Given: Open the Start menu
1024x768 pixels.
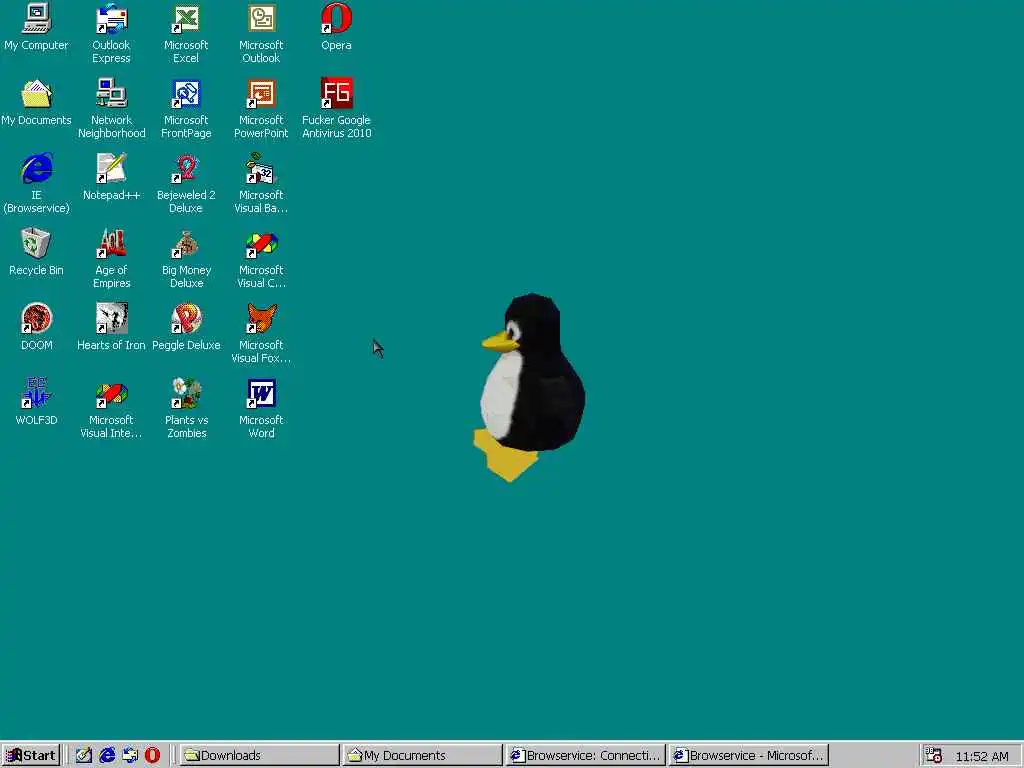Looking at the screenshot, I should click(31, 756).
